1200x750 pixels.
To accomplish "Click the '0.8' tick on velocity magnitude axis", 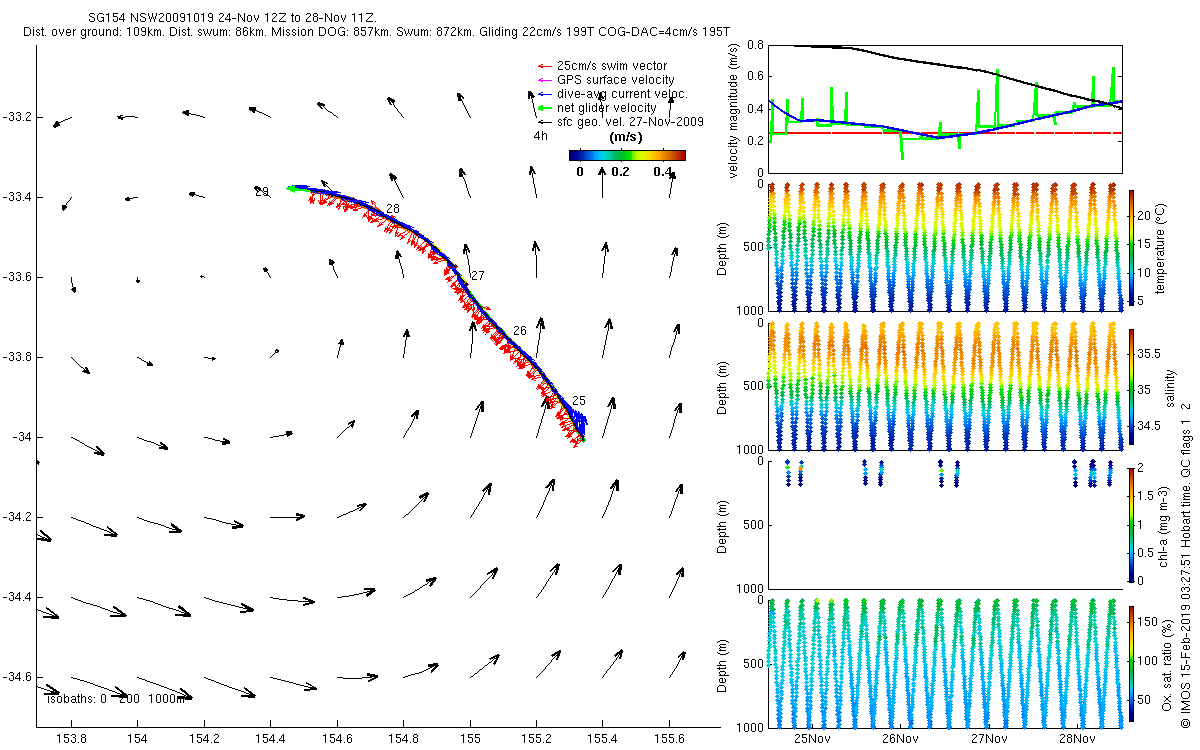I will click(x=756, y=45).
